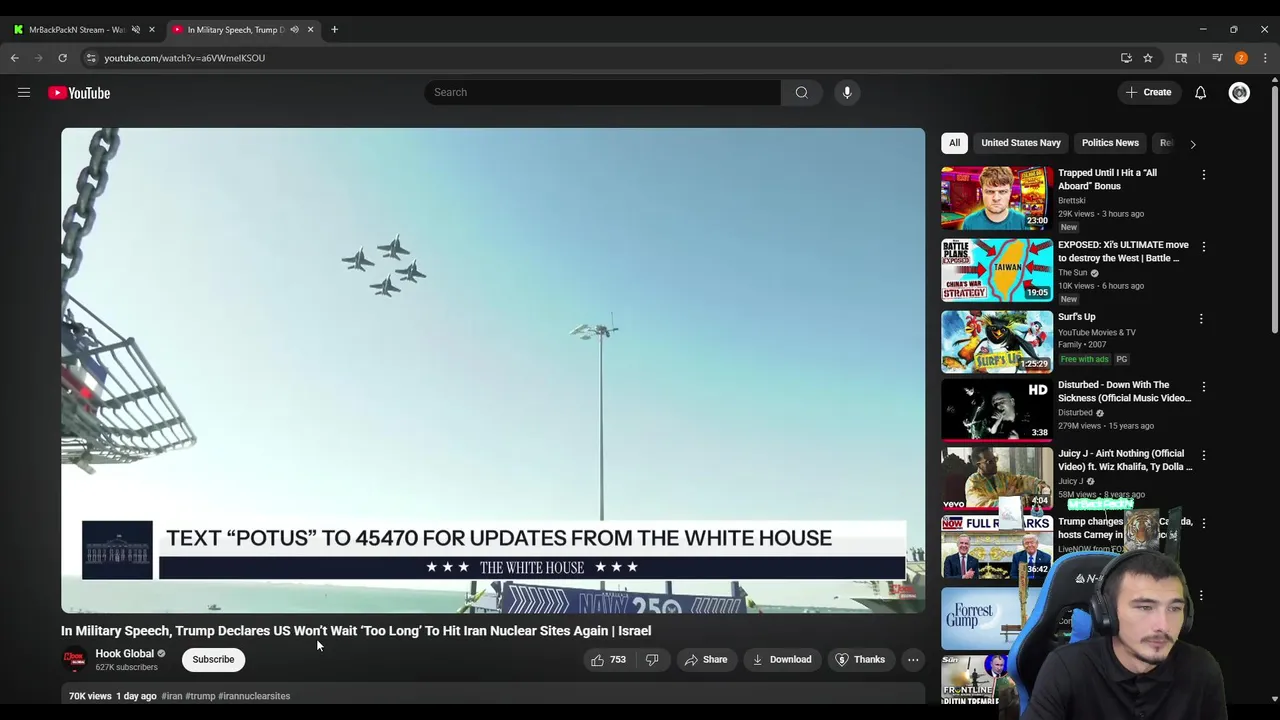
Task: Open options for Forrest Gump item
Action: coord(1201,596)
